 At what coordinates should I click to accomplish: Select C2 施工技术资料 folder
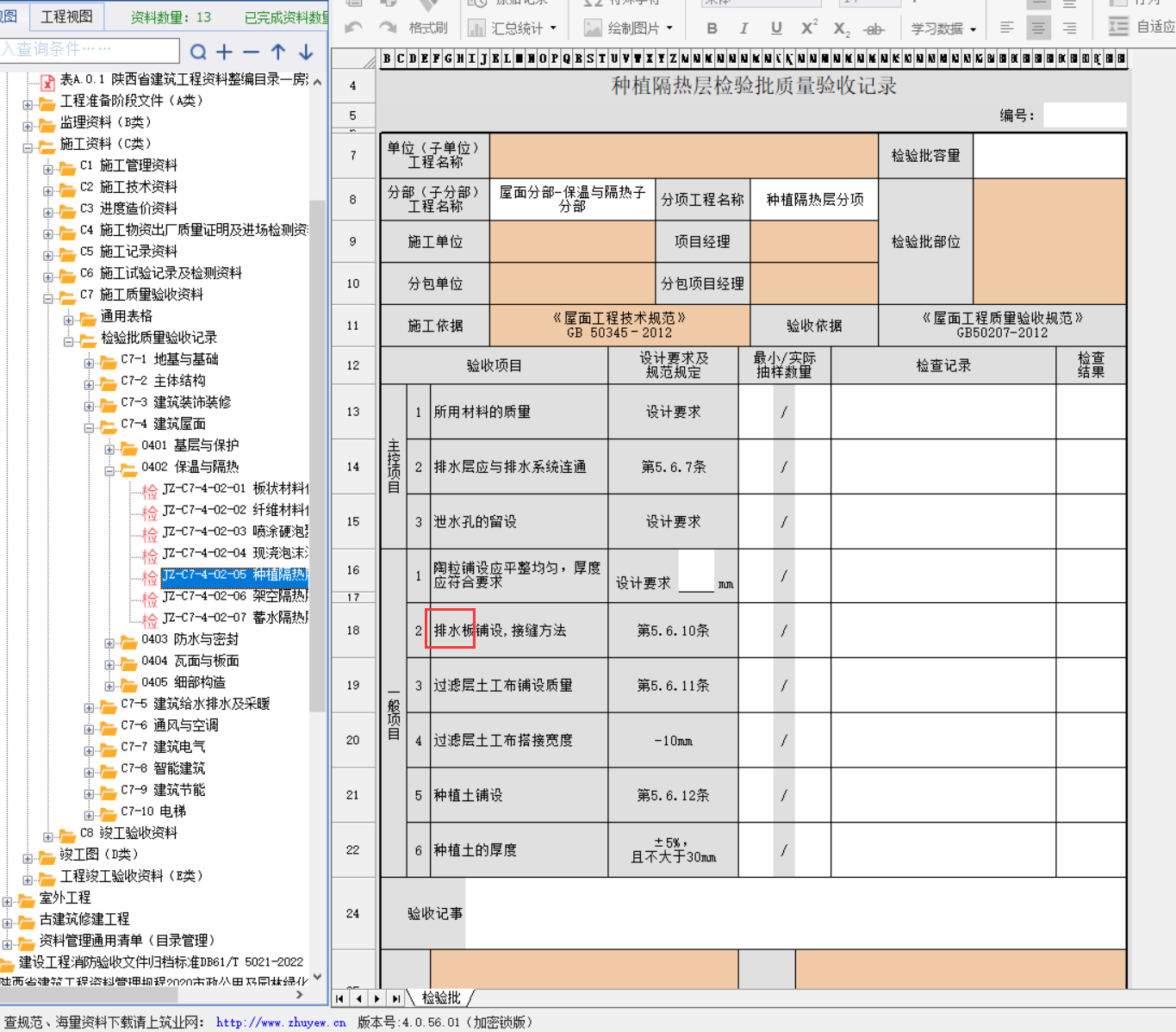[x=128, y=187]
